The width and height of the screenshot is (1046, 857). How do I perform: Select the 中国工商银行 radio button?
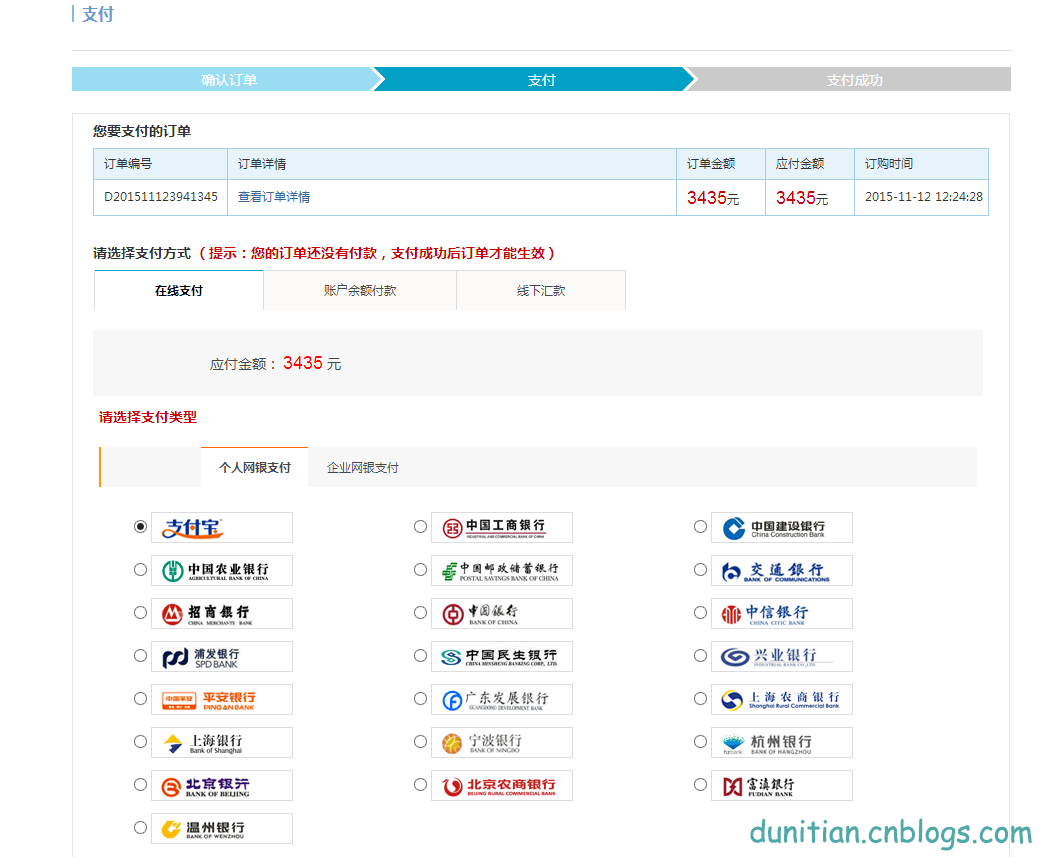click(x=420, y=527)
